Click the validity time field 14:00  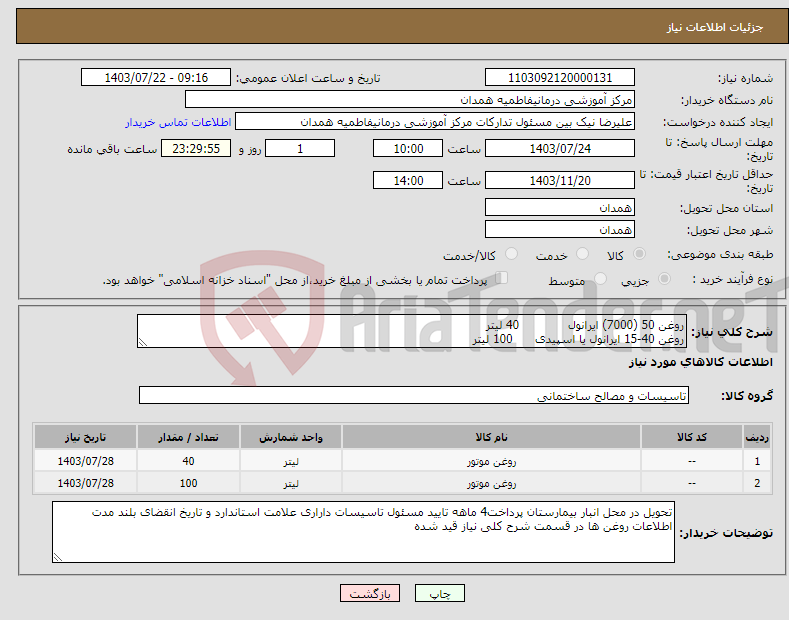[408, 180]
